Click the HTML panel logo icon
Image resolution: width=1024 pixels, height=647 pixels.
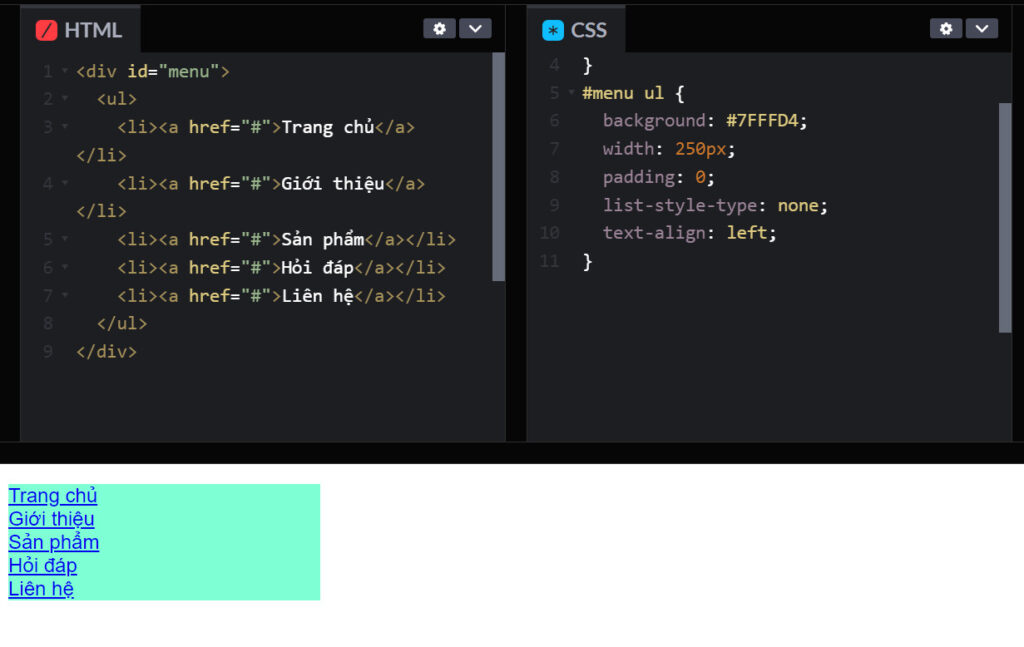[x=46, y=29]
